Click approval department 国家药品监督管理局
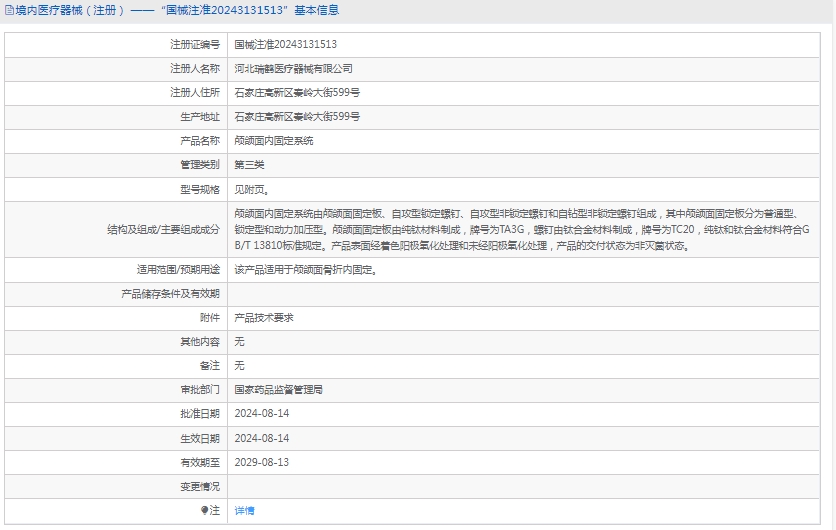 [x=278, y=390]
